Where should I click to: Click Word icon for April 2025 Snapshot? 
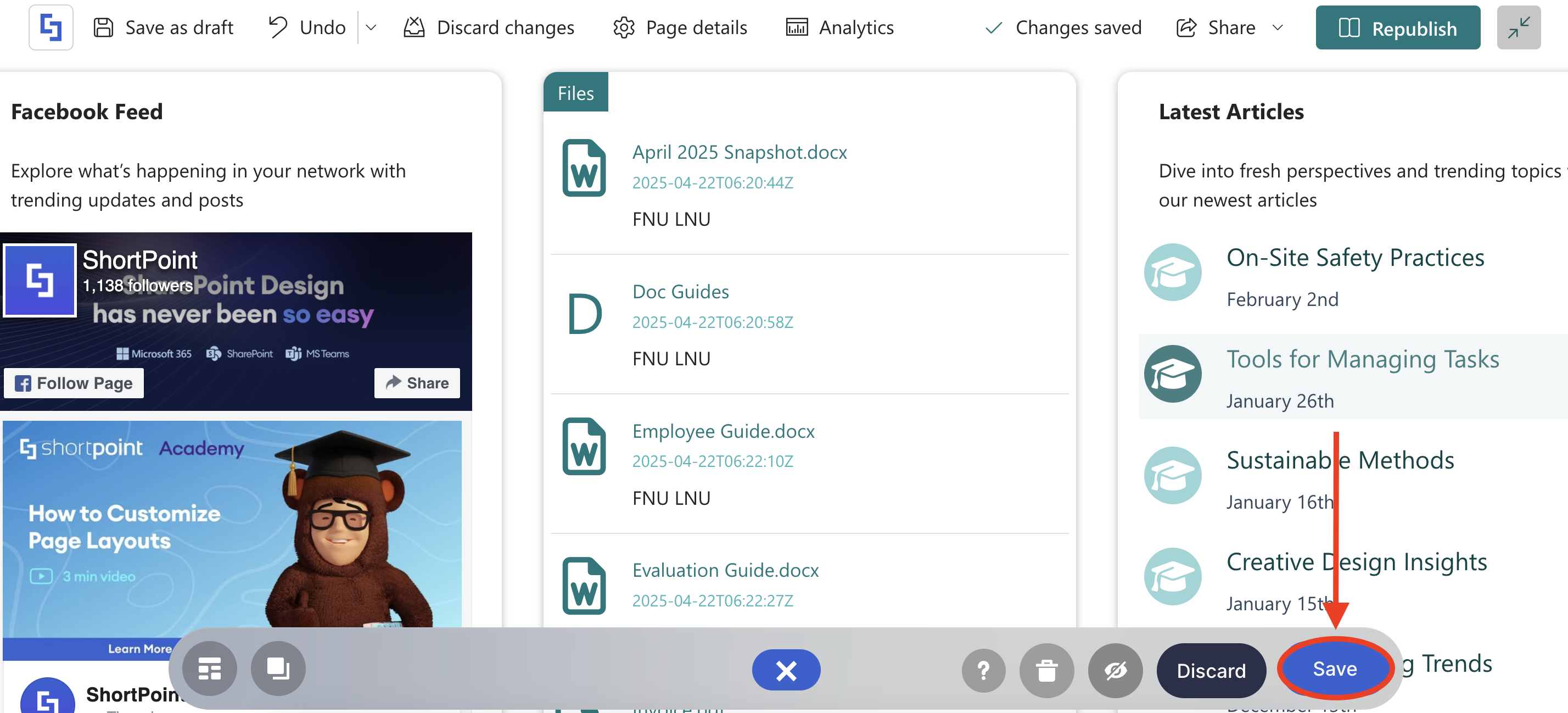[x=584, y=168]
